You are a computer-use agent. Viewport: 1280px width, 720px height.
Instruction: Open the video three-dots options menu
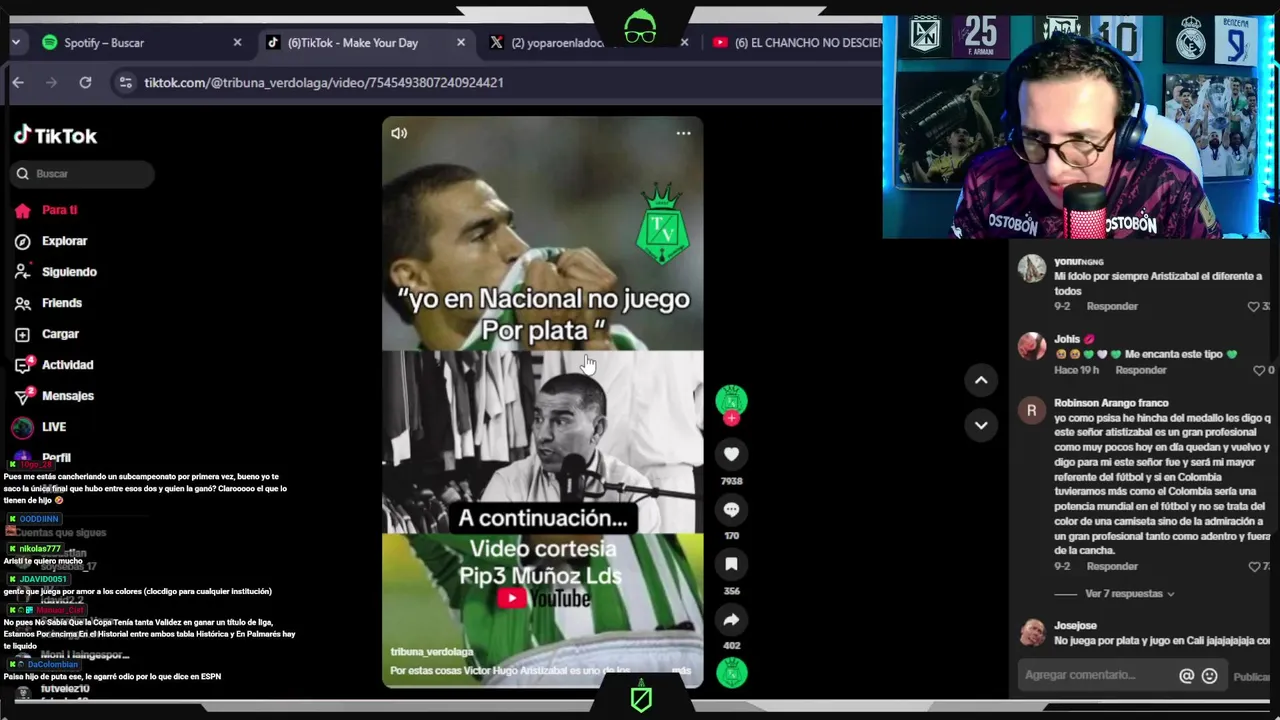coord(683,133)
